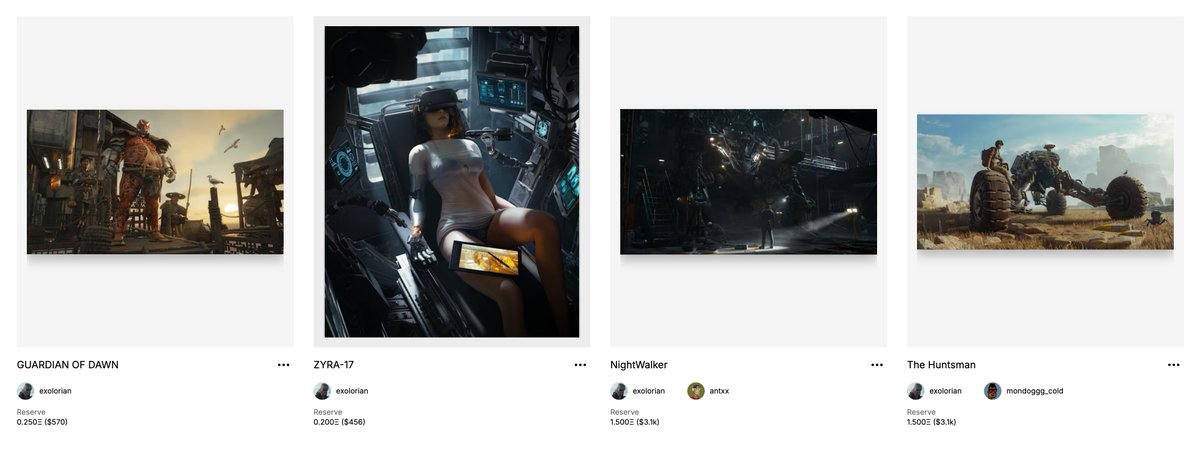The width and height of the screenshot is (1200, 468).
Task: Click exolorian avatar under NightWalker
Action: 619,391
